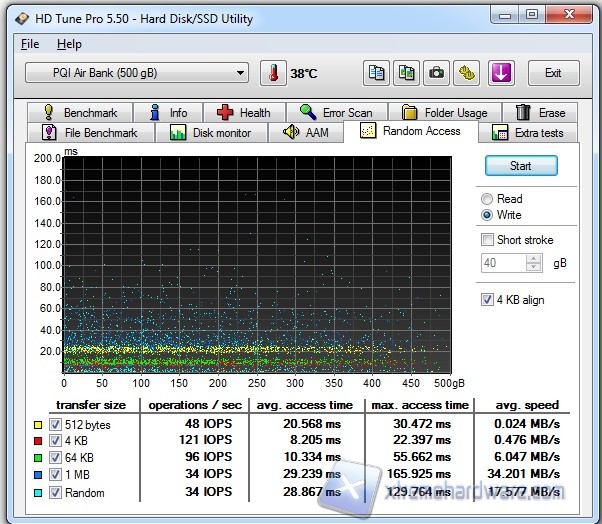Open options with the yellow wrench icon
Screen dimensions: 602x524
click(x=466, y=73)
